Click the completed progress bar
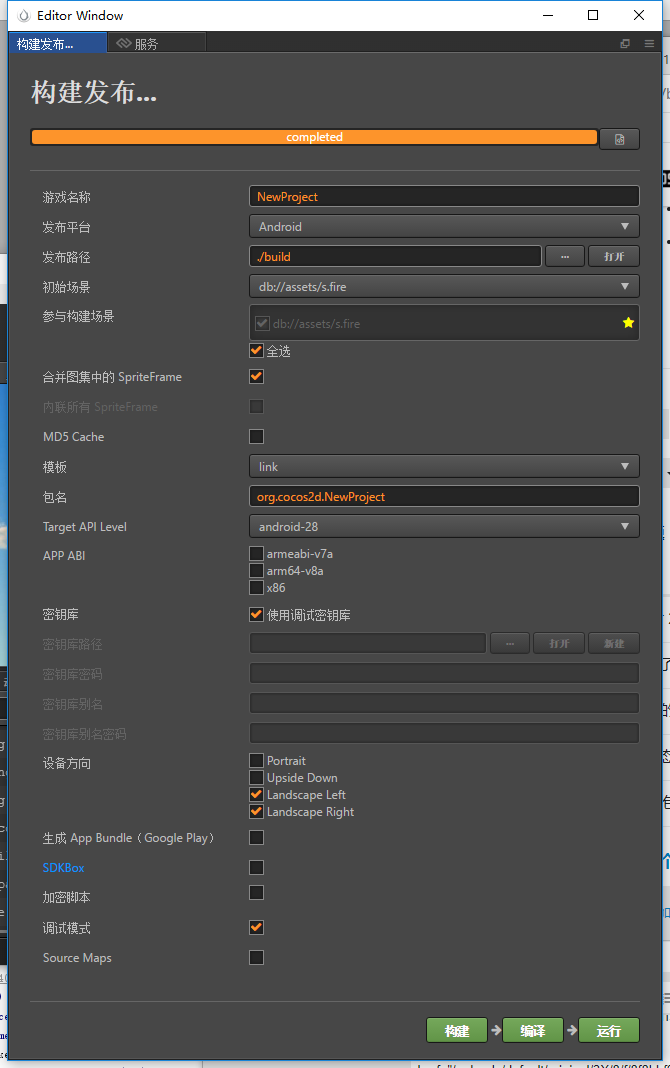670x1068 pixels. coord(314,137)
